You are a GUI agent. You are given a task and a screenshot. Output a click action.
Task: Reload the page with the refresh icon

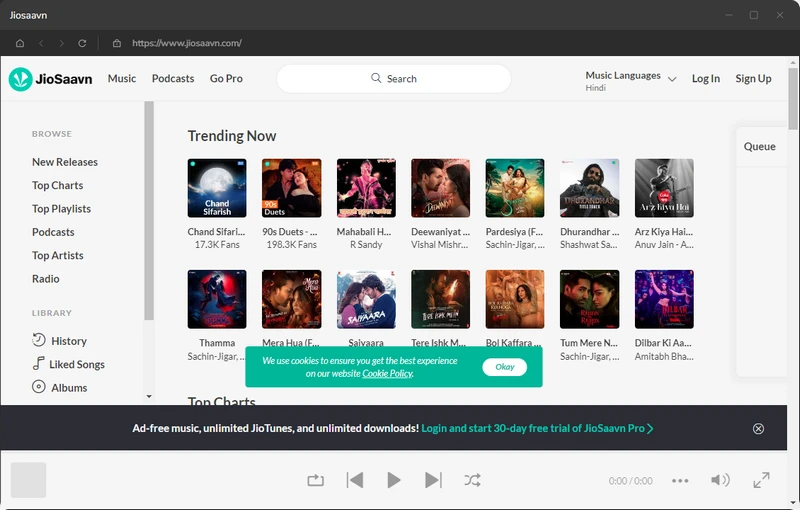tap(82, 43)
